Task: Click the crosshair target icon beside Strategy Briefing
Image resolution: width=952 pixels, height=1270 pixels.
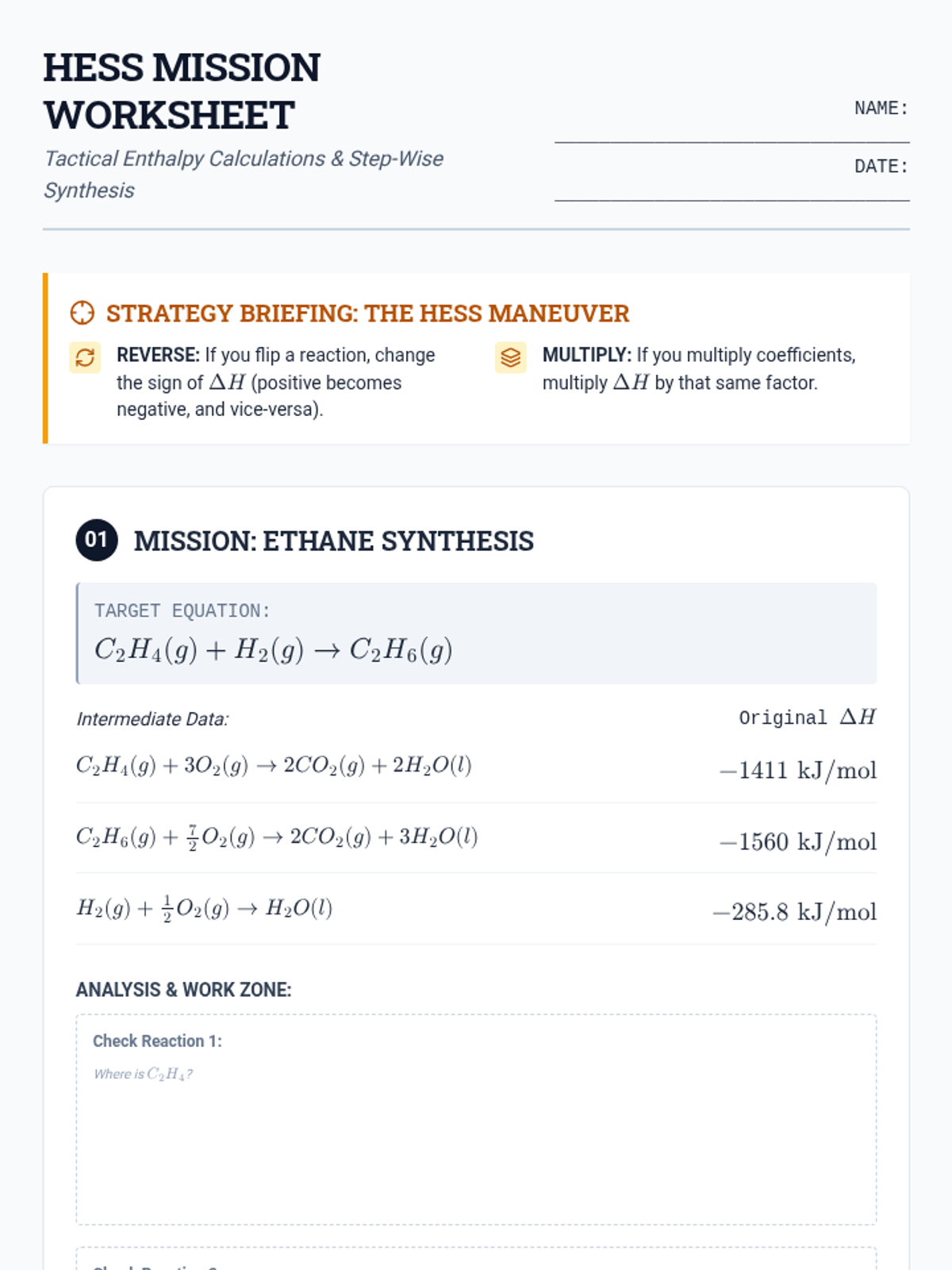Action: coord(83,314)
